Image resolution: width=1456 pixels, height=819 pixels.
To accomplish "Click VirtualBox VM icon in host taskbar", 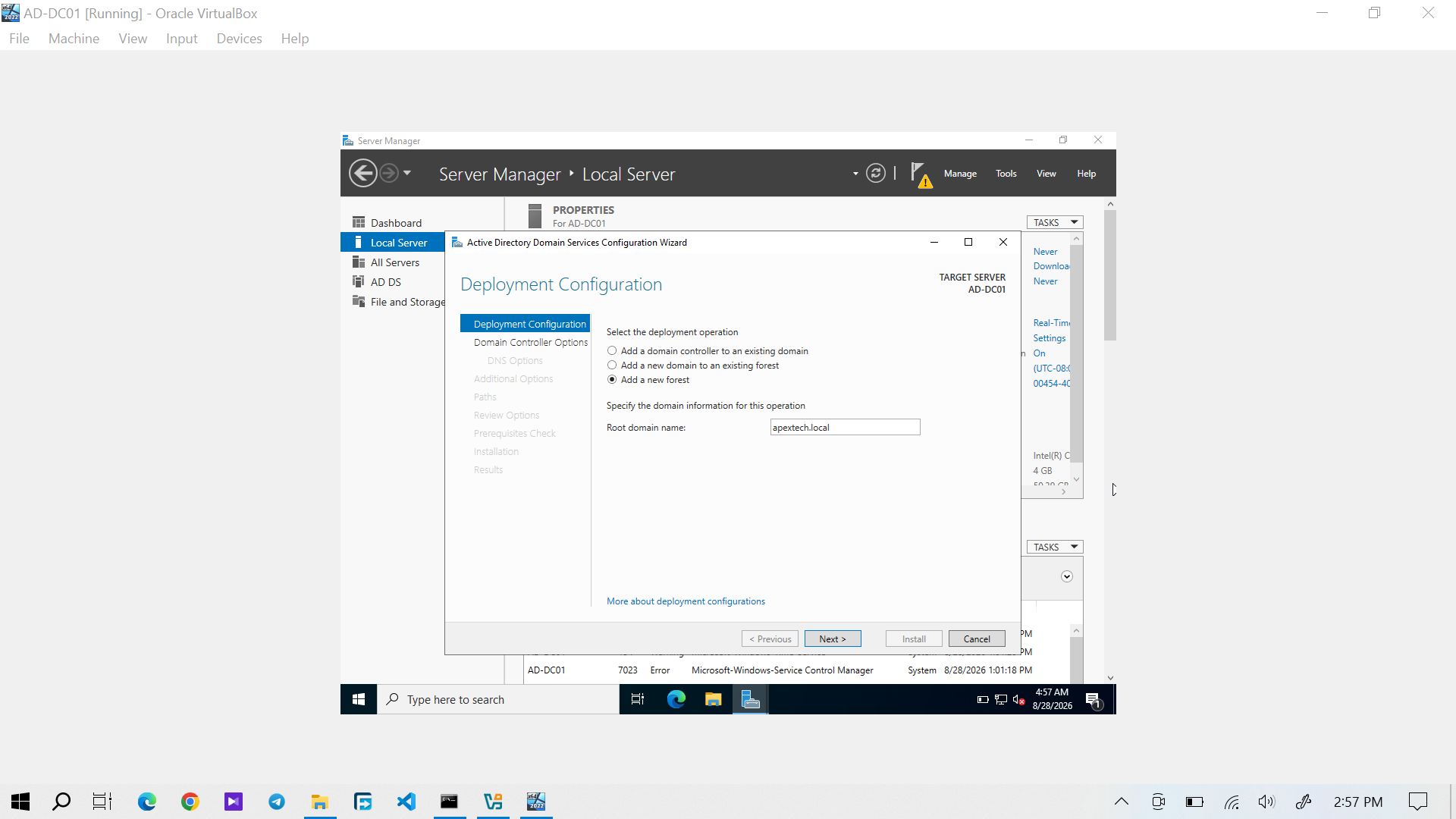I will pyautogui.click(x=536, y=802).
